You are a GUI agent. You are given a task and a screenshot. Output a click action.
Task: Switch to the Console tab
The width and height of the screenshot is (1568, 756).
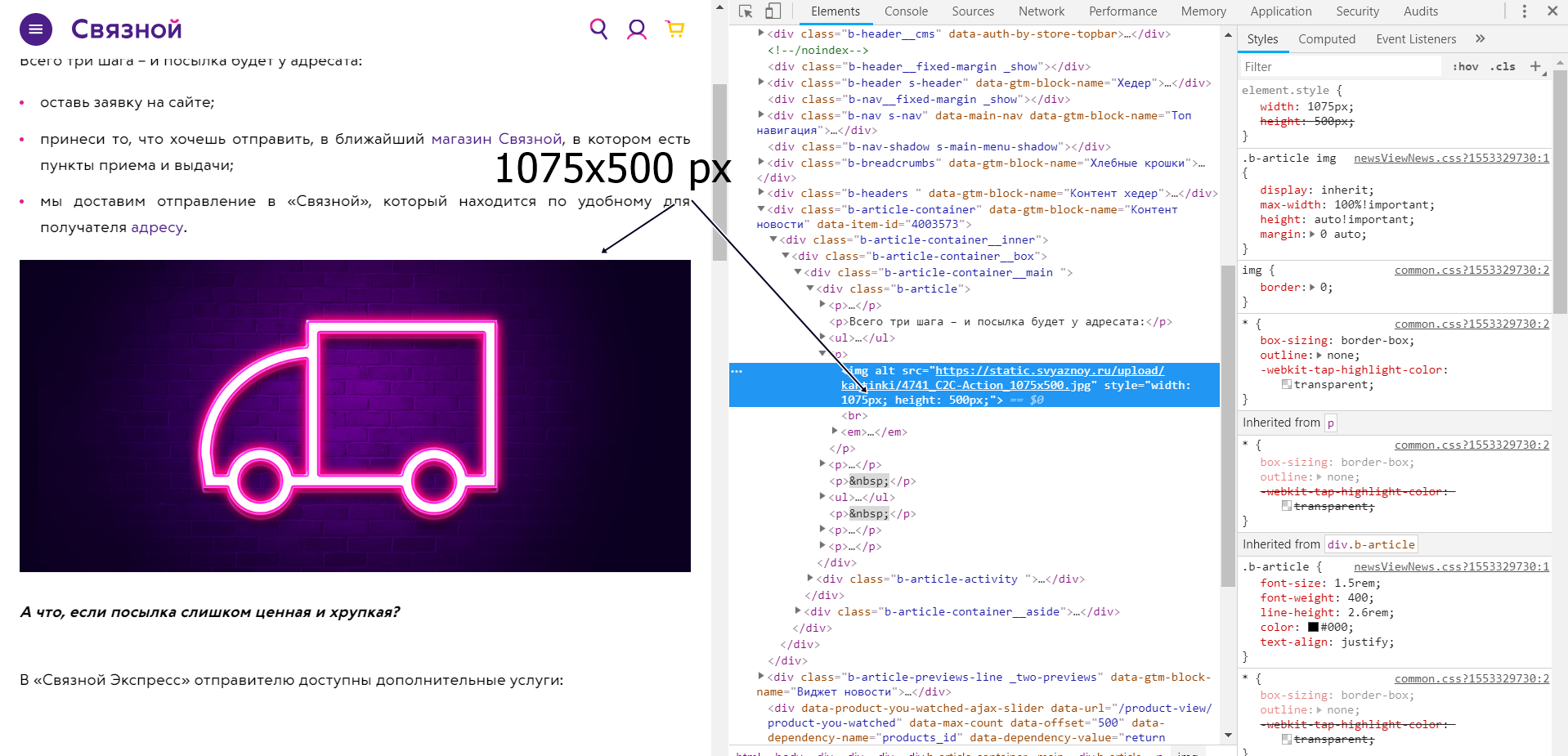click(x=906, y=11)
